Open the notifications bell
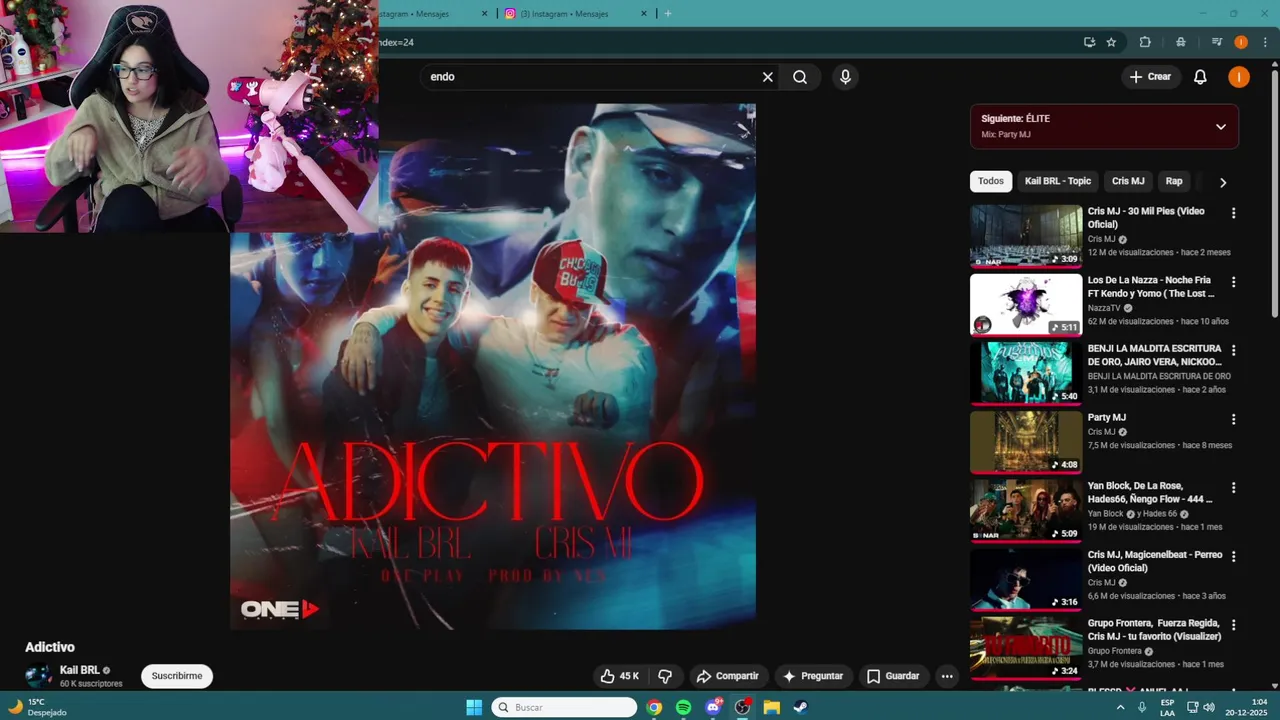This screenshot has width=1280, height=720. point(1201,77)
